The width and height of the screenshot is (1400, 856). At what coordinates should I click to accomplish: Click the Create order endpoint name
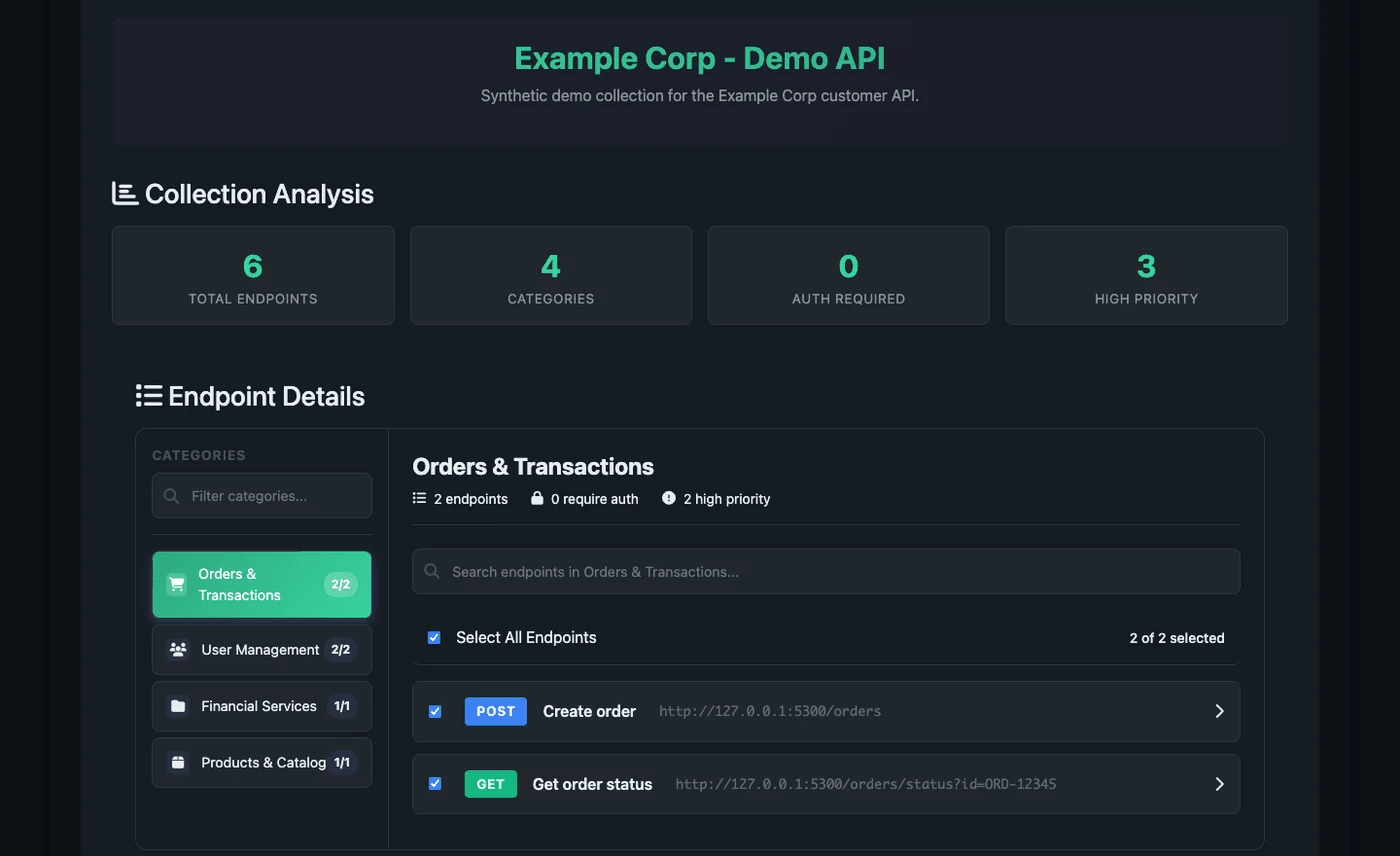[x=589, y=712]
